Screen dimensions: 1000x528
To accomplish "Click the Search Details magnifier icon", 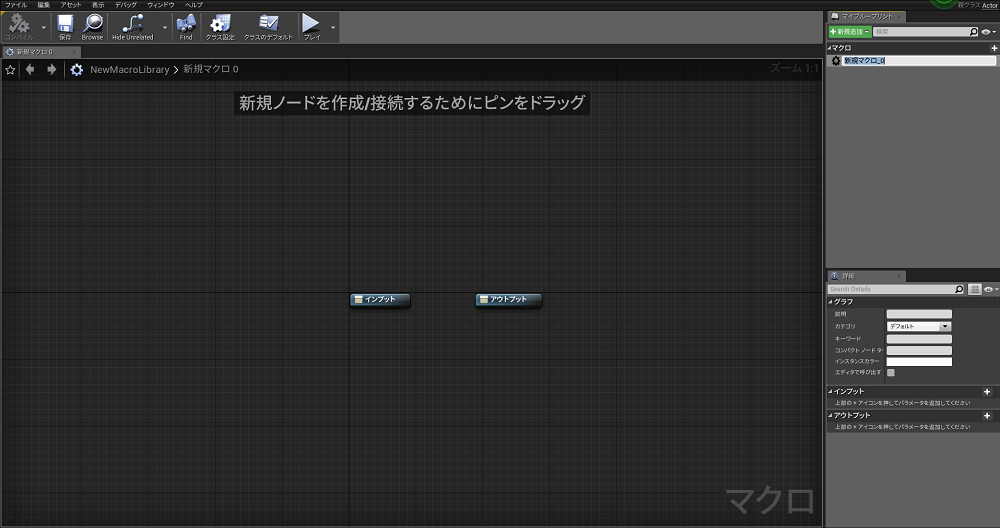I will point(959,290).
